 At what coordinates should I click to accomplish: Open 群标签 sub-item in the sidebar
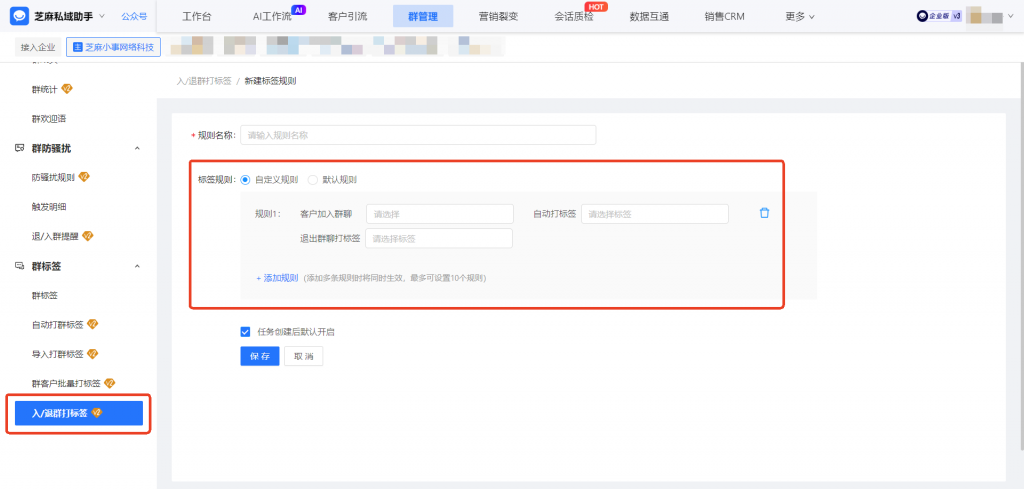pyautogui.click(x=44, y=295)
